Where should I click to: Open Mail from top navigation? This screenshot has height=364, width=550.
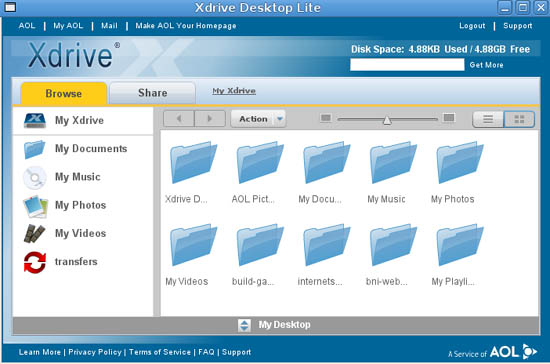[109, 26]
